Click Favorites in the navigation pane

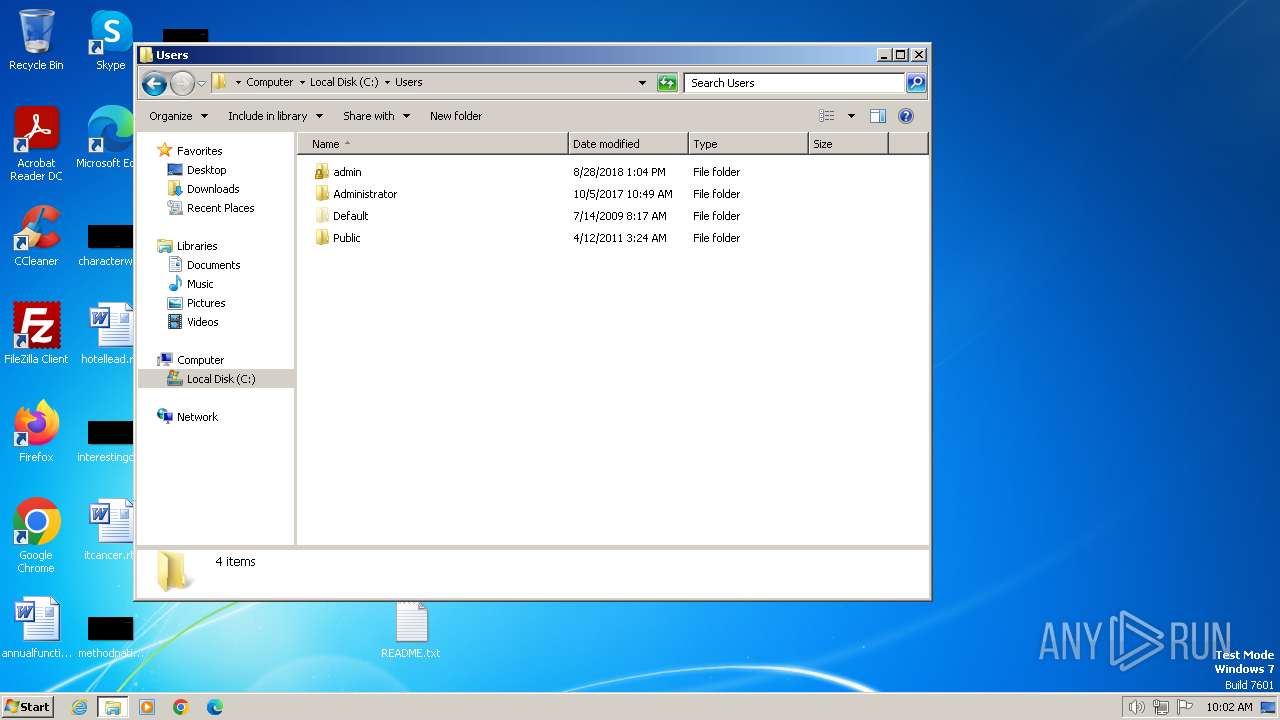(x=199, y=151)
